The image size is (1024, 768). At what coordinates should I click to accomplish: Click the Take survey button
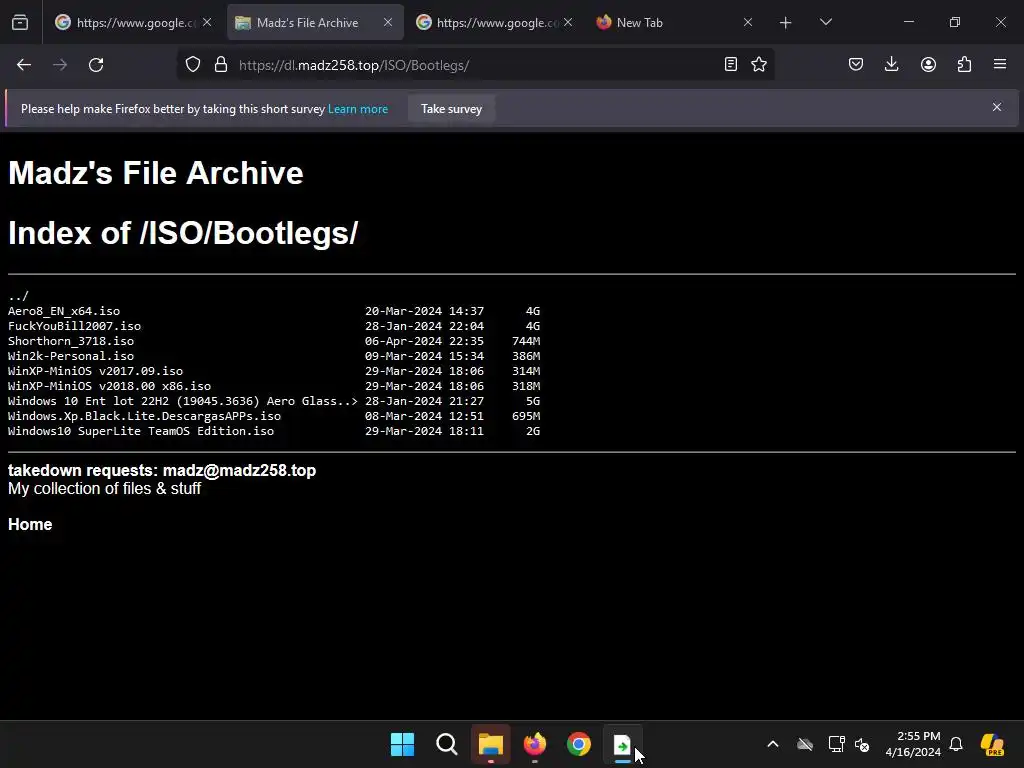451,109
